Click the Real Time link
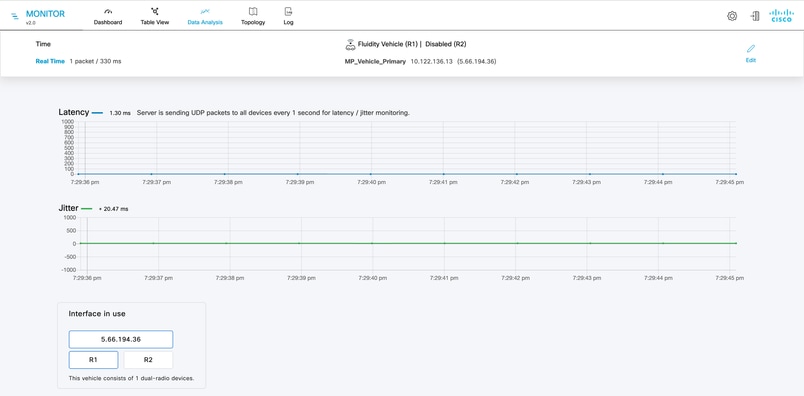The image size is (804, 396). pos(50,61)
